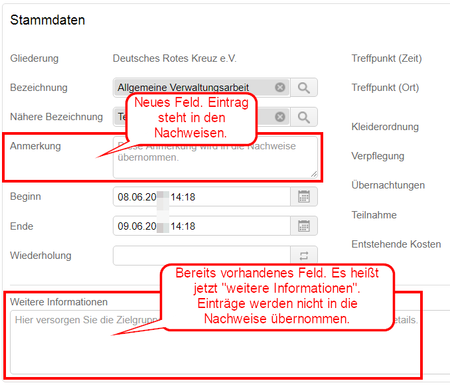Click into the Ende date field

coord(202,226)
